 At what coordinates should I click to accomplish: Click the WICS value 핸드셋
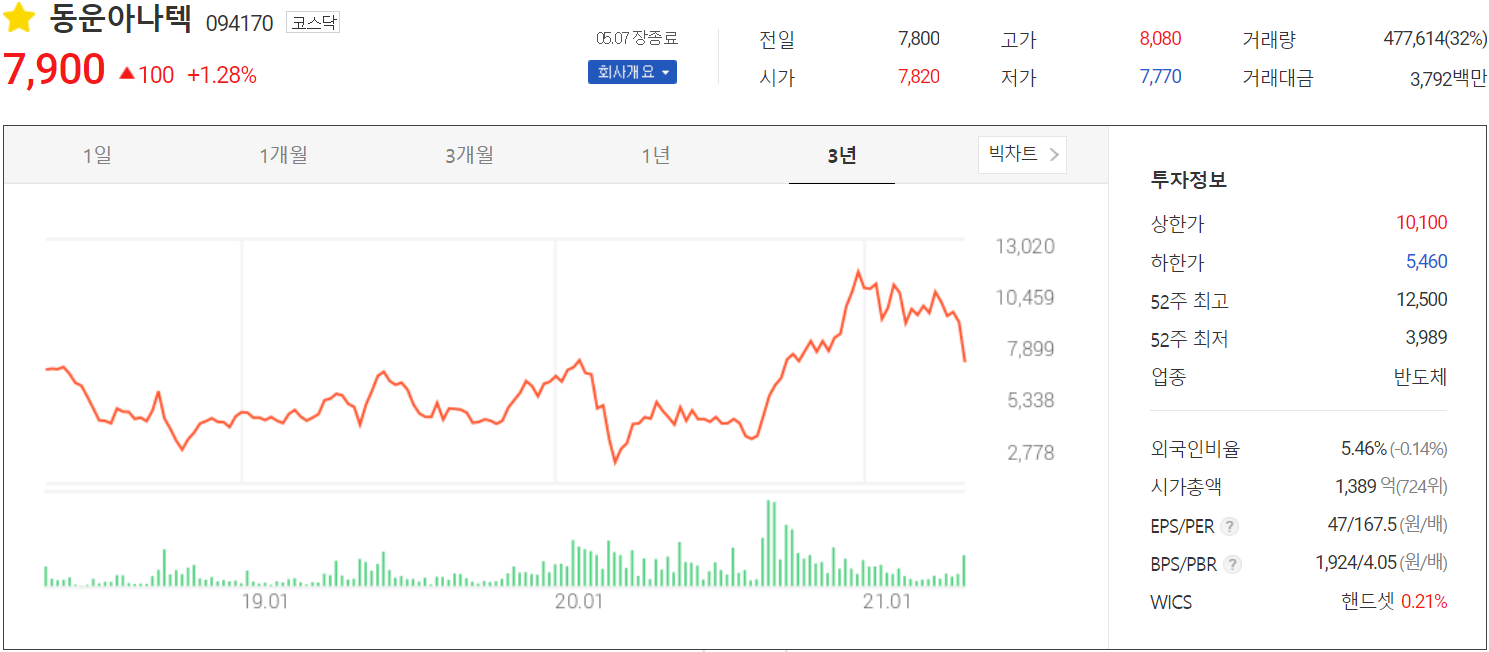pyautogui.click(x=1368, y=602)
